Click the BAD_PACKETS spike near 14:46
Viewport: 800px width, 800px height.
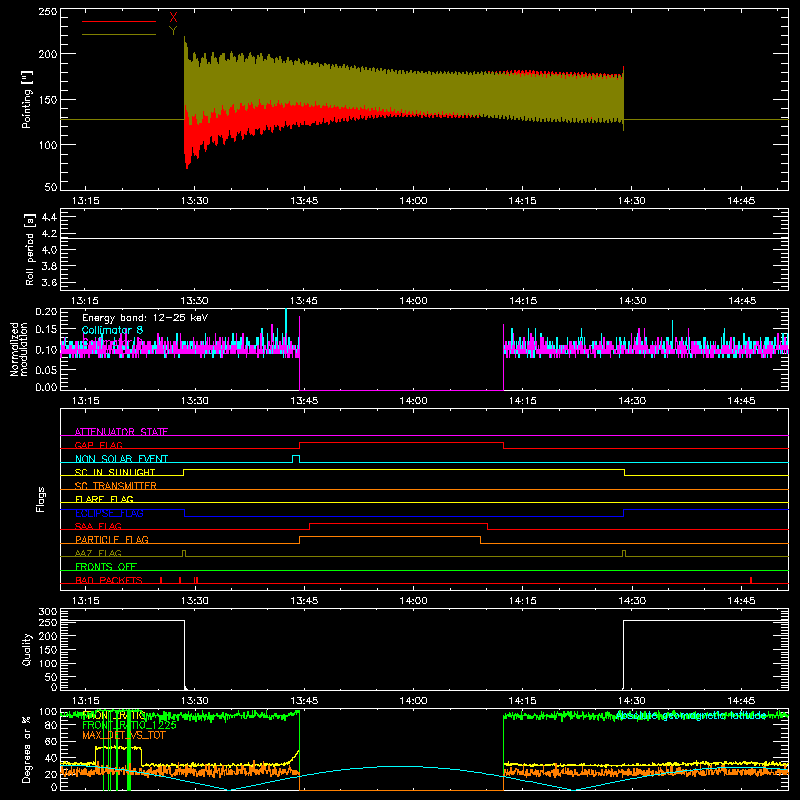pyautogui.click(x=751, y=580)
